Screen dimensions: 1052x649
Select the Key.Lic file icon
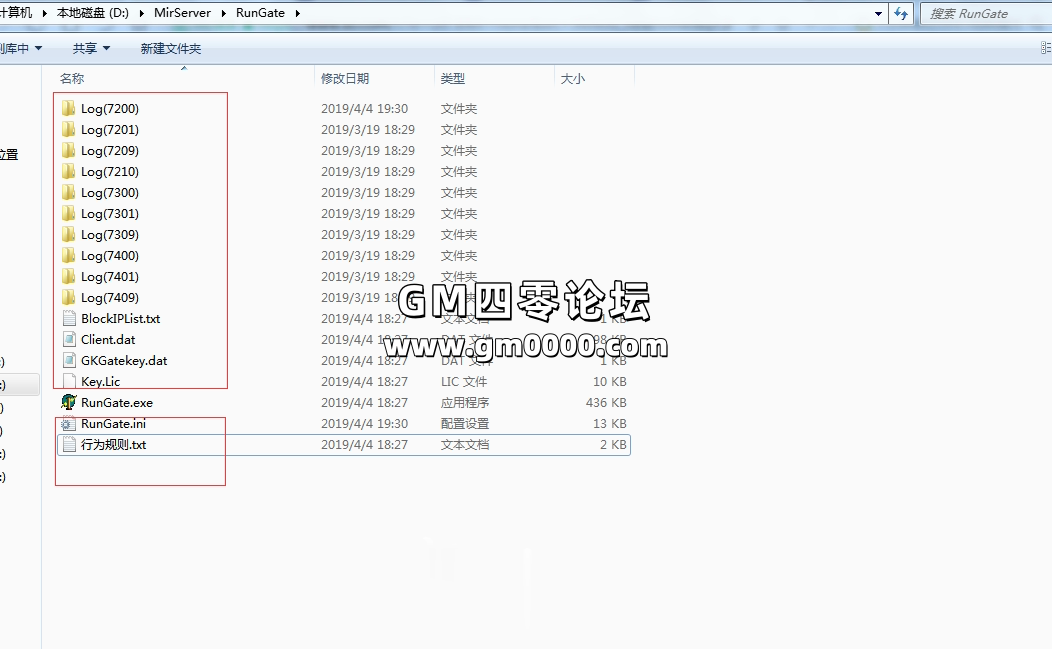pyautogui.click(x=68, y=381)
